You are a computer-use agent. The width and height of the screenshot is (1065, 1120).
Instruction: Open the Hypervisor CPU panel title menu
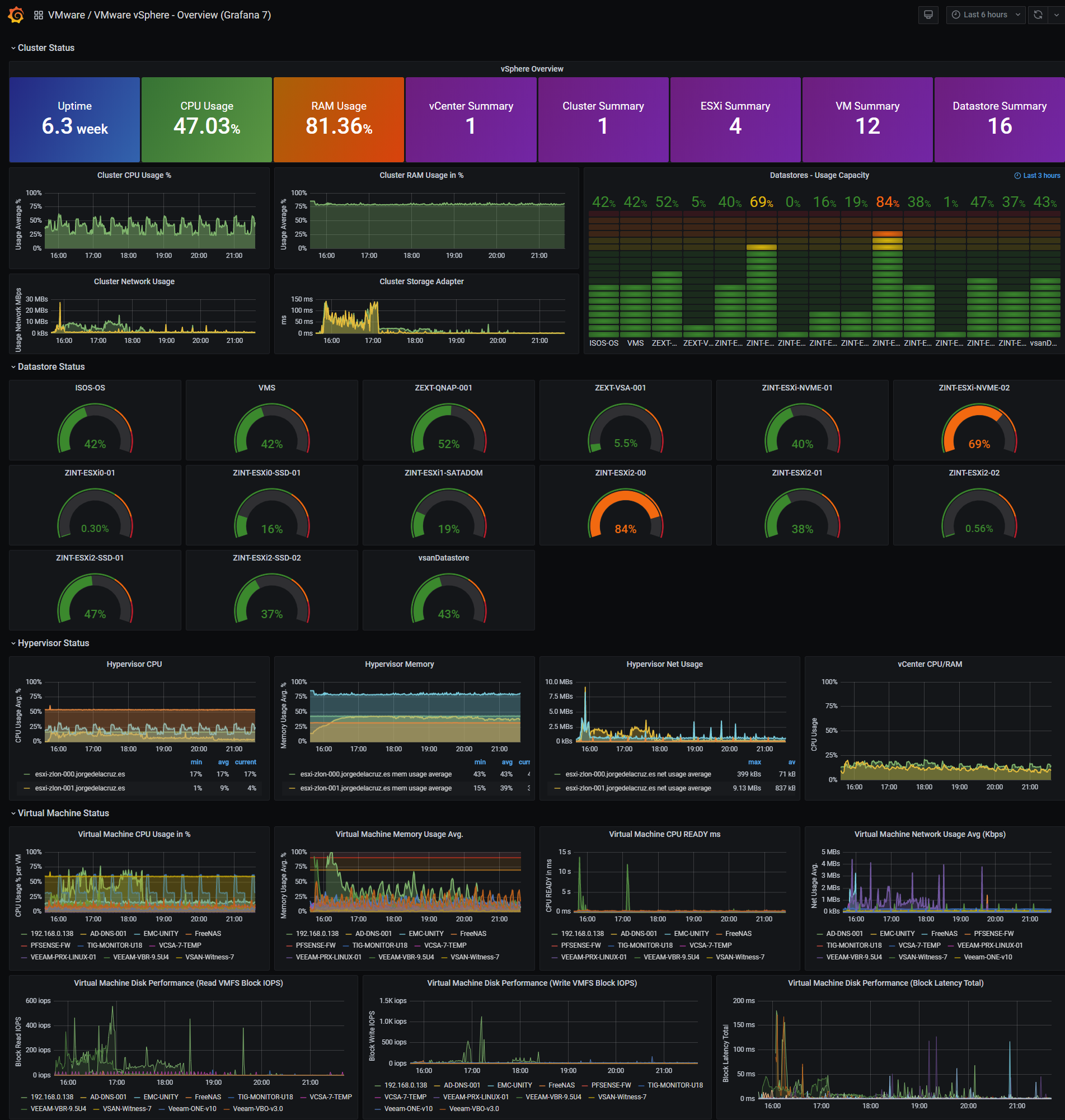(x=134, y=664)
